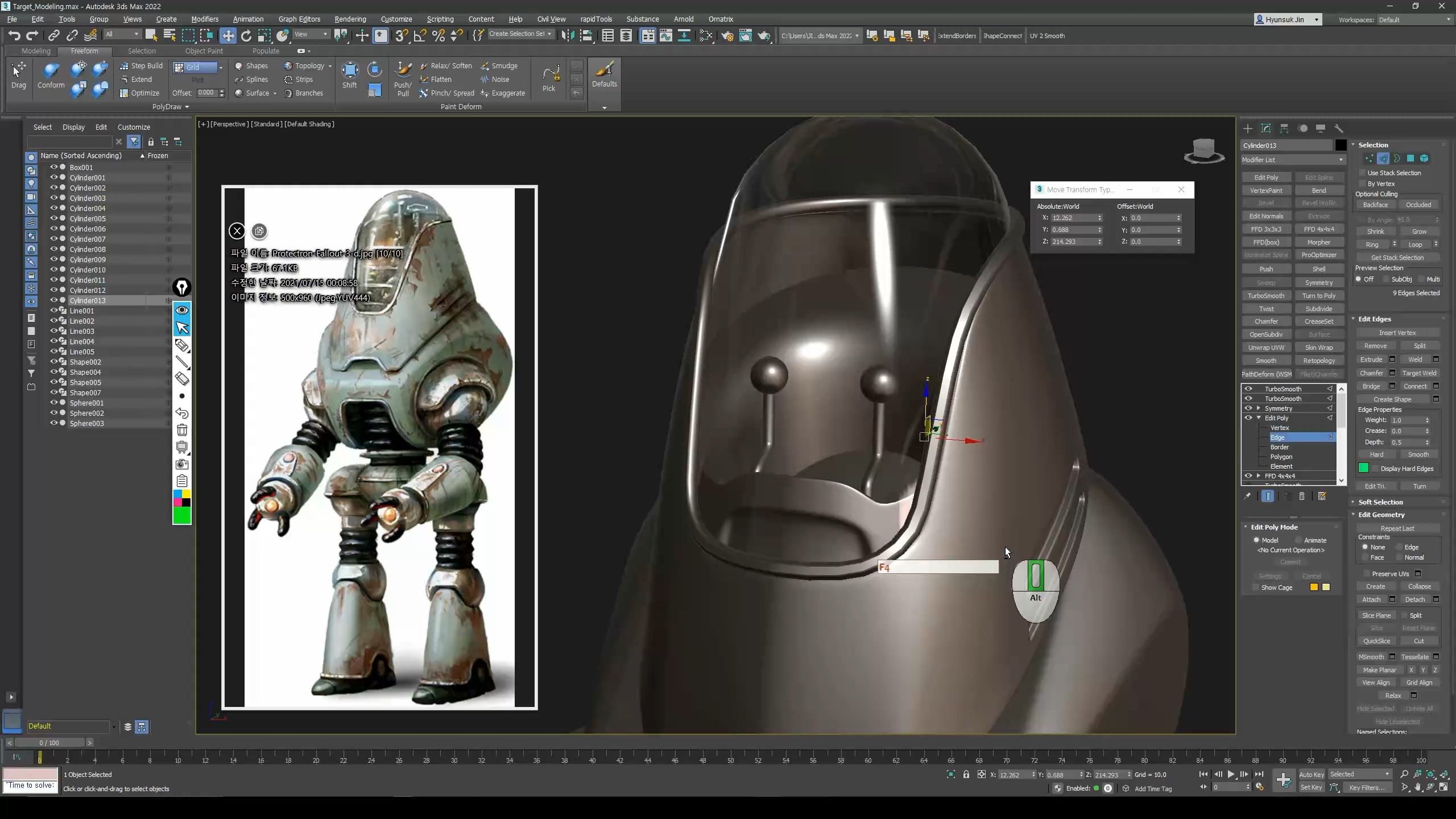Click the Undo arrow icon
Image resolution: width=1456 pixels, height=819 pixels.
click(x=14, y=36)
